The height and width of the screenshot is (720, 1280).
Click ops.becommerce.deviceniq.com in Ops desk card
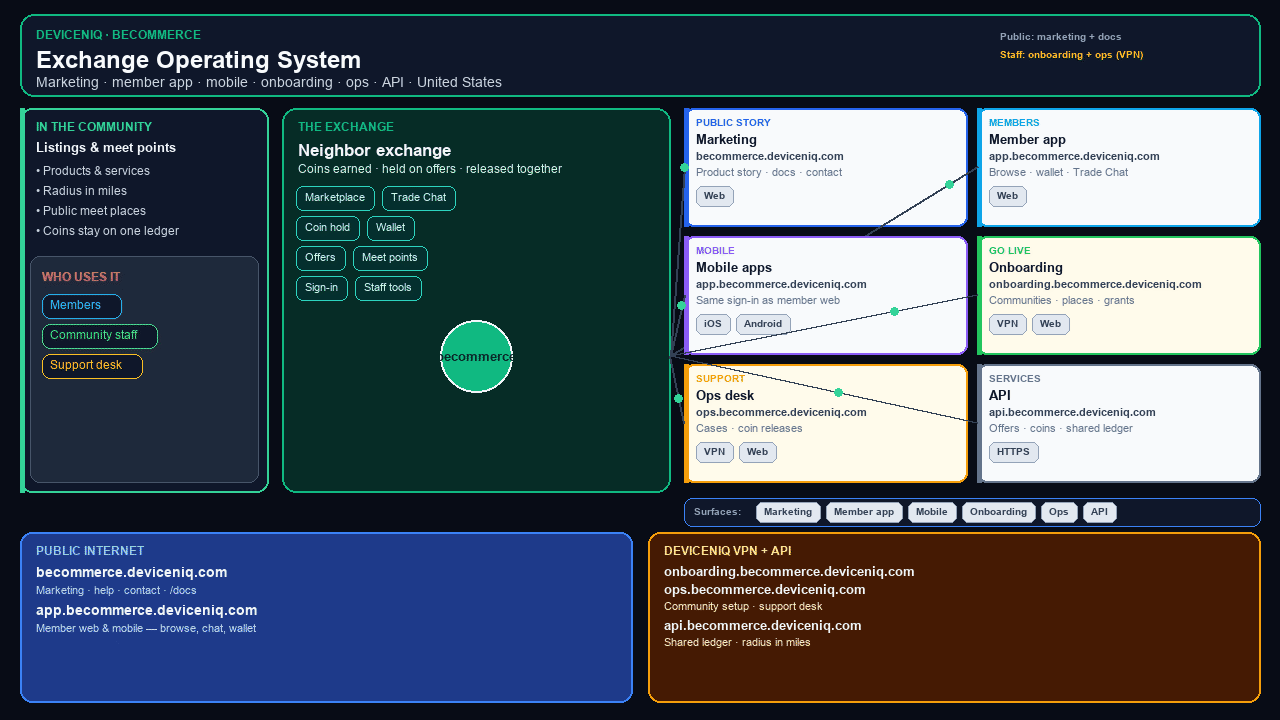click(781, 412)
